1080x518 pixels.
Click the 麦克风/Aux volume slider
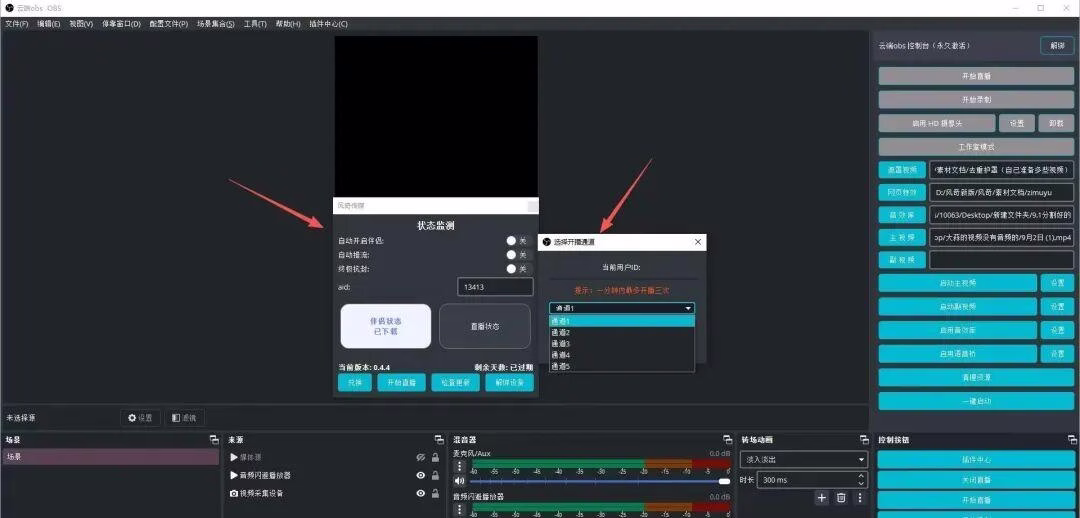[x=600, y=481]
